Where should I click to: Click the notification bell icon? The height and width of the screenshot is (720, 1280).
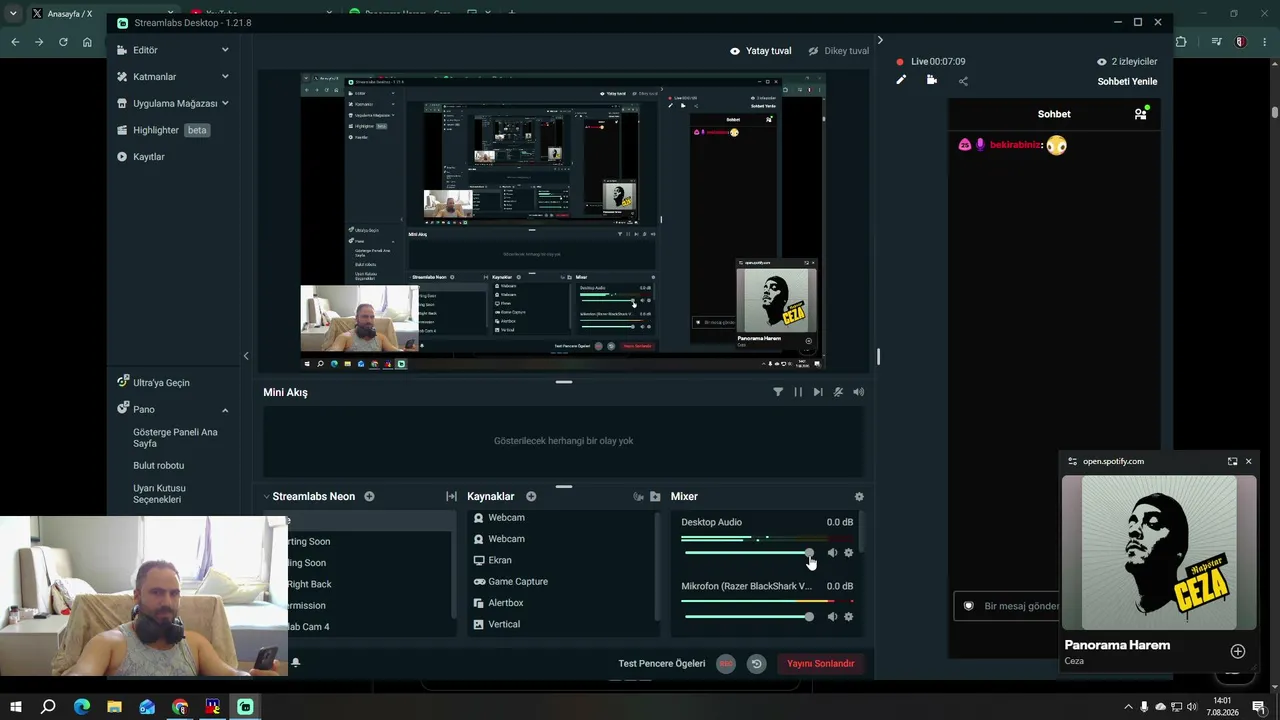296,662
